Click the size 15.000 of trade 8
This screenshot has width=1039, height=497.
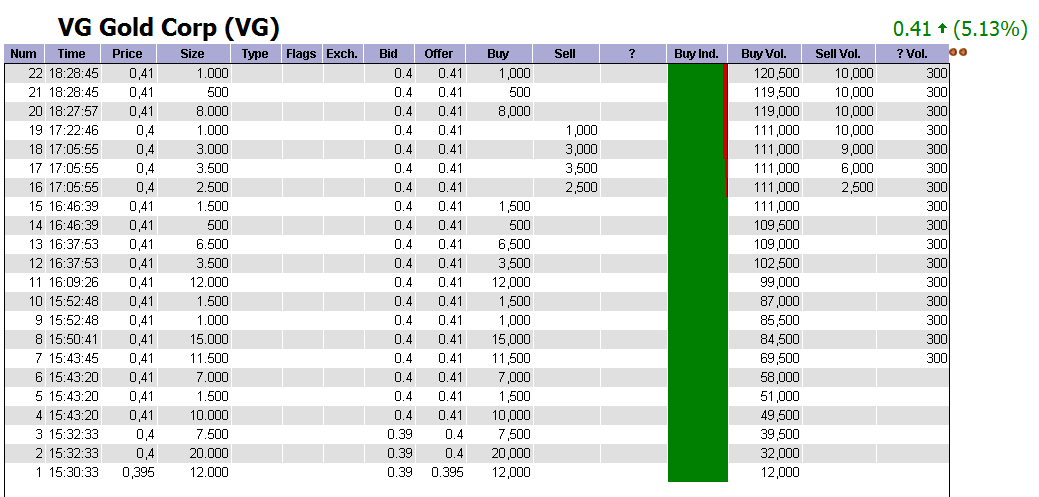coord(207,339)
